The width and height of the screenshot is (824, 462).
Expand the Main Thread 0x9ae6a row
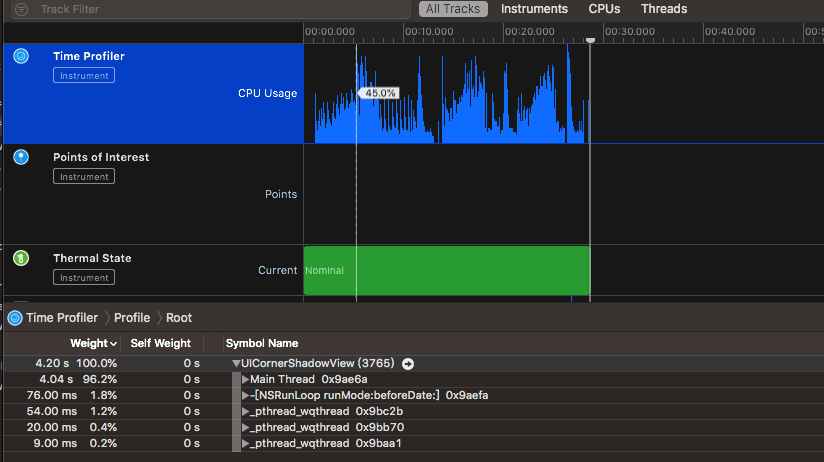coord(246,380)
